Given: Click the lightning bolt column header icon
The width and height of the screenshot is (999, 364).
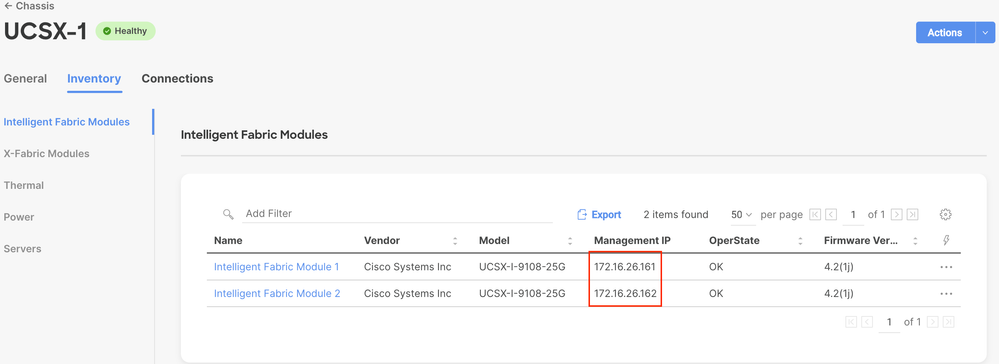Looking at the screenshot, I should pyautogui.click(x=946, y=240).
